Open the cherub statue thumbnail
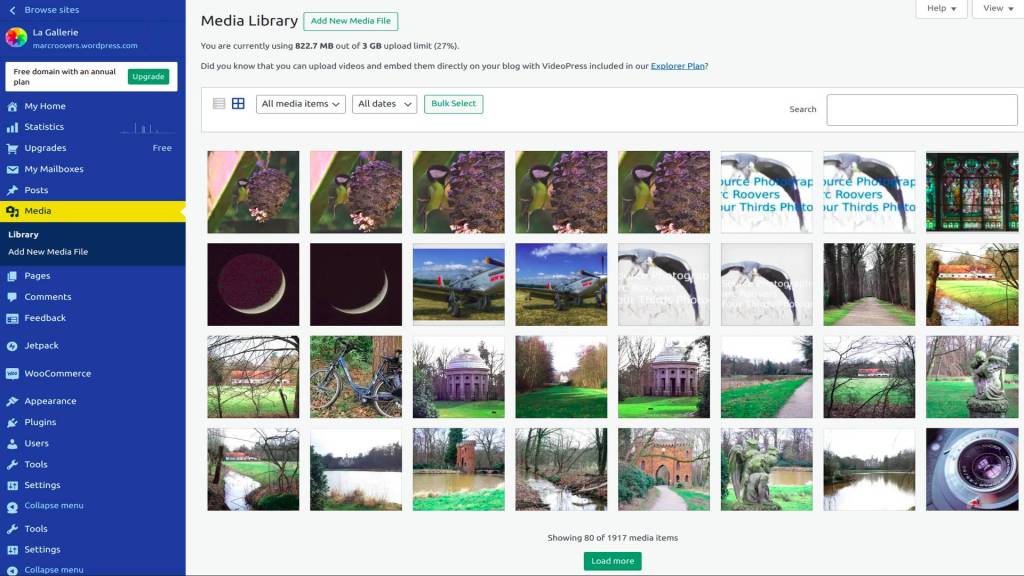The image size is (1024, 576). (972, 377)
